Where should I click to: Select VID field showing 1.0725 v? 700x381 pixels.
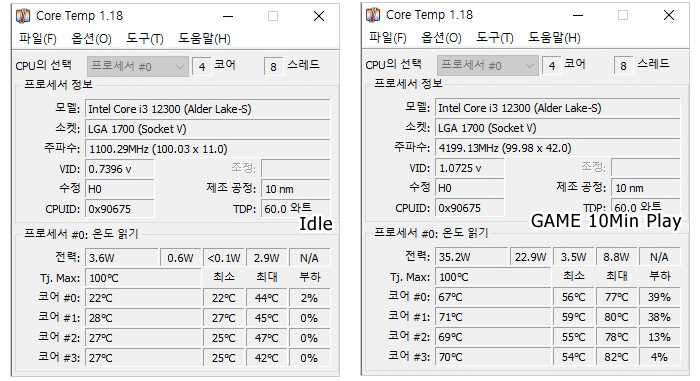pos(470,168)
